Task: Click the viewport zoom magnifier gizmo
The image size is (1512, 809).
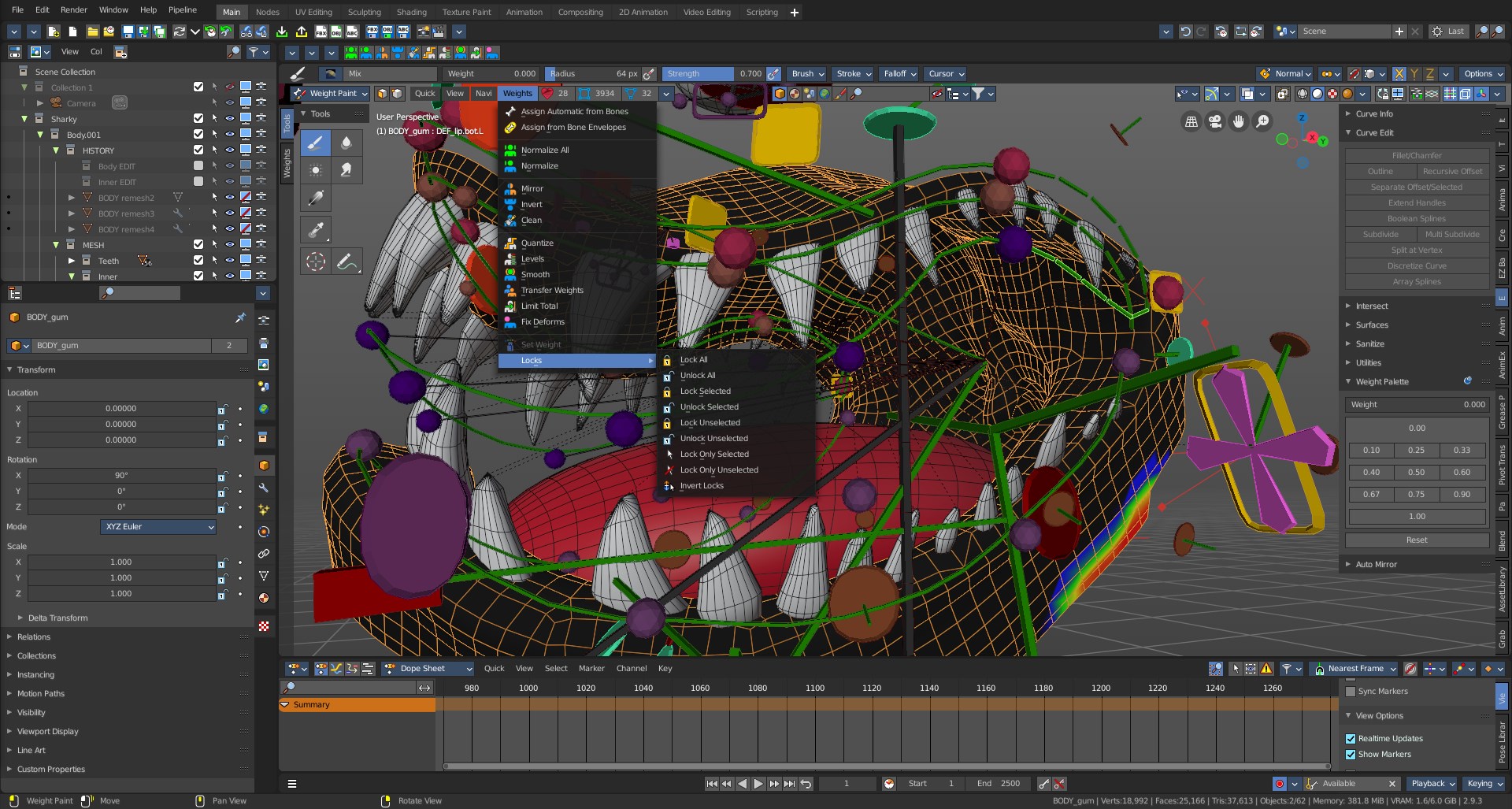Action: (1262, 121)
